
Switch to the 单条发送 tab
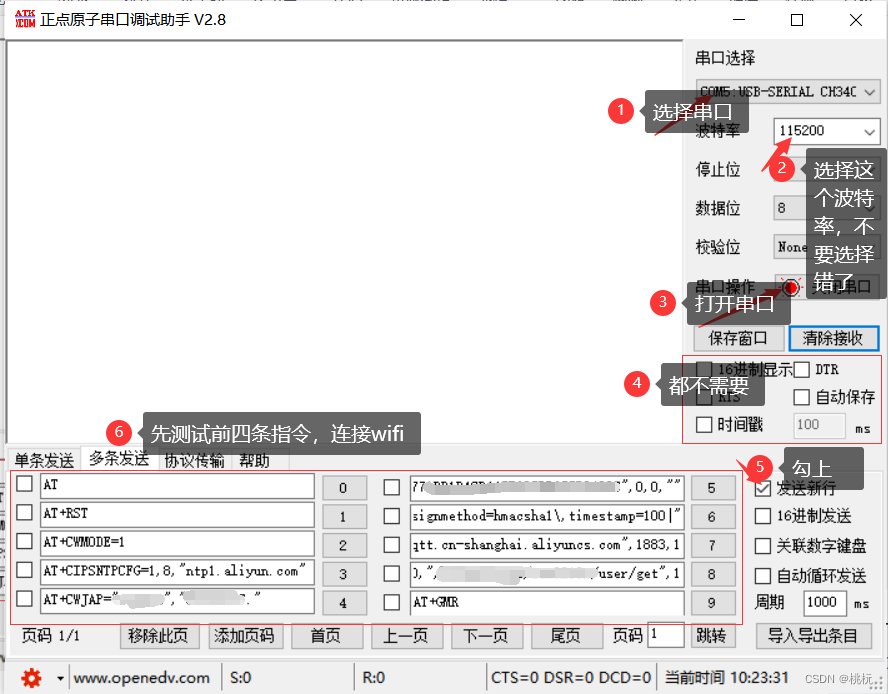(x=44, y=460)
